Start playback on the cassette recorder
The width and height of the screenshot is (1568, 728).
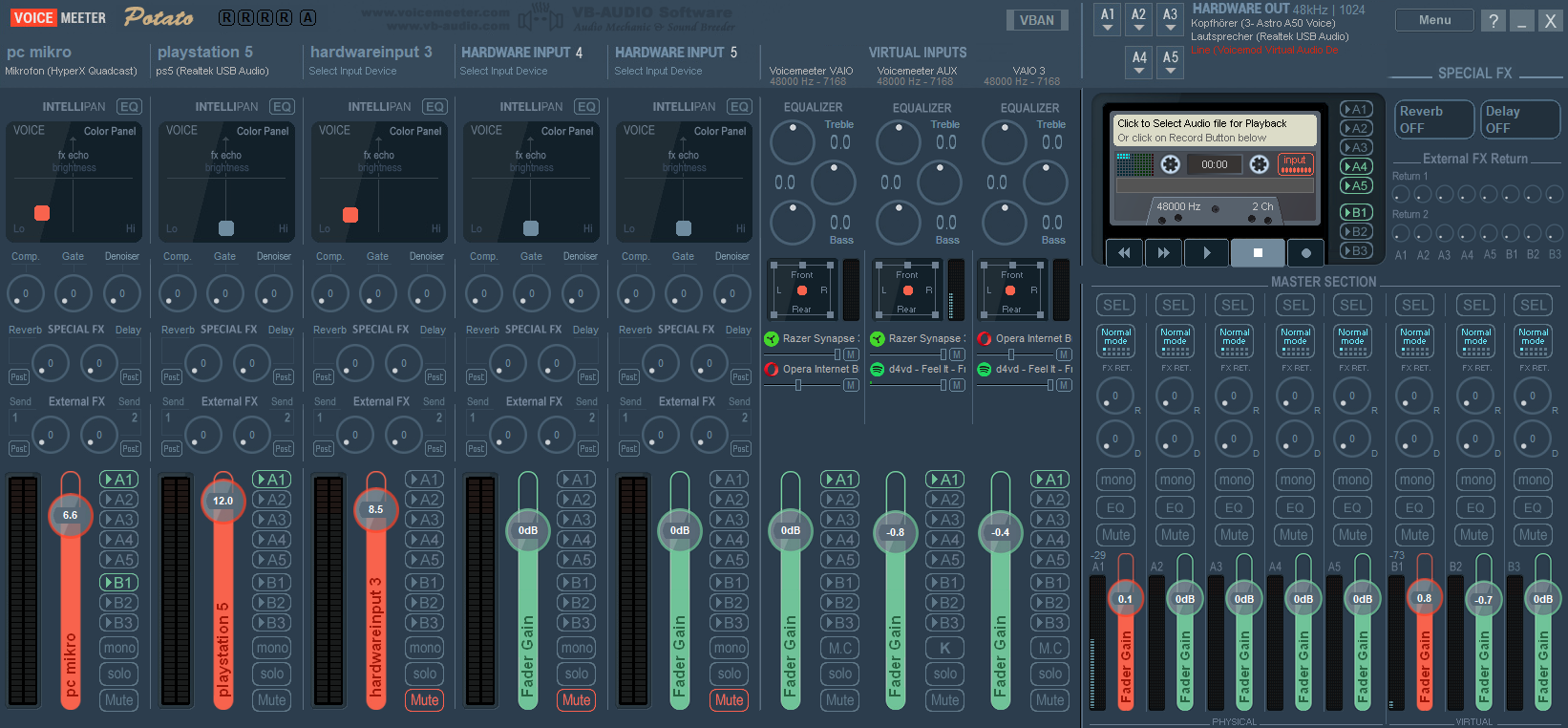tap(1206, 253)
